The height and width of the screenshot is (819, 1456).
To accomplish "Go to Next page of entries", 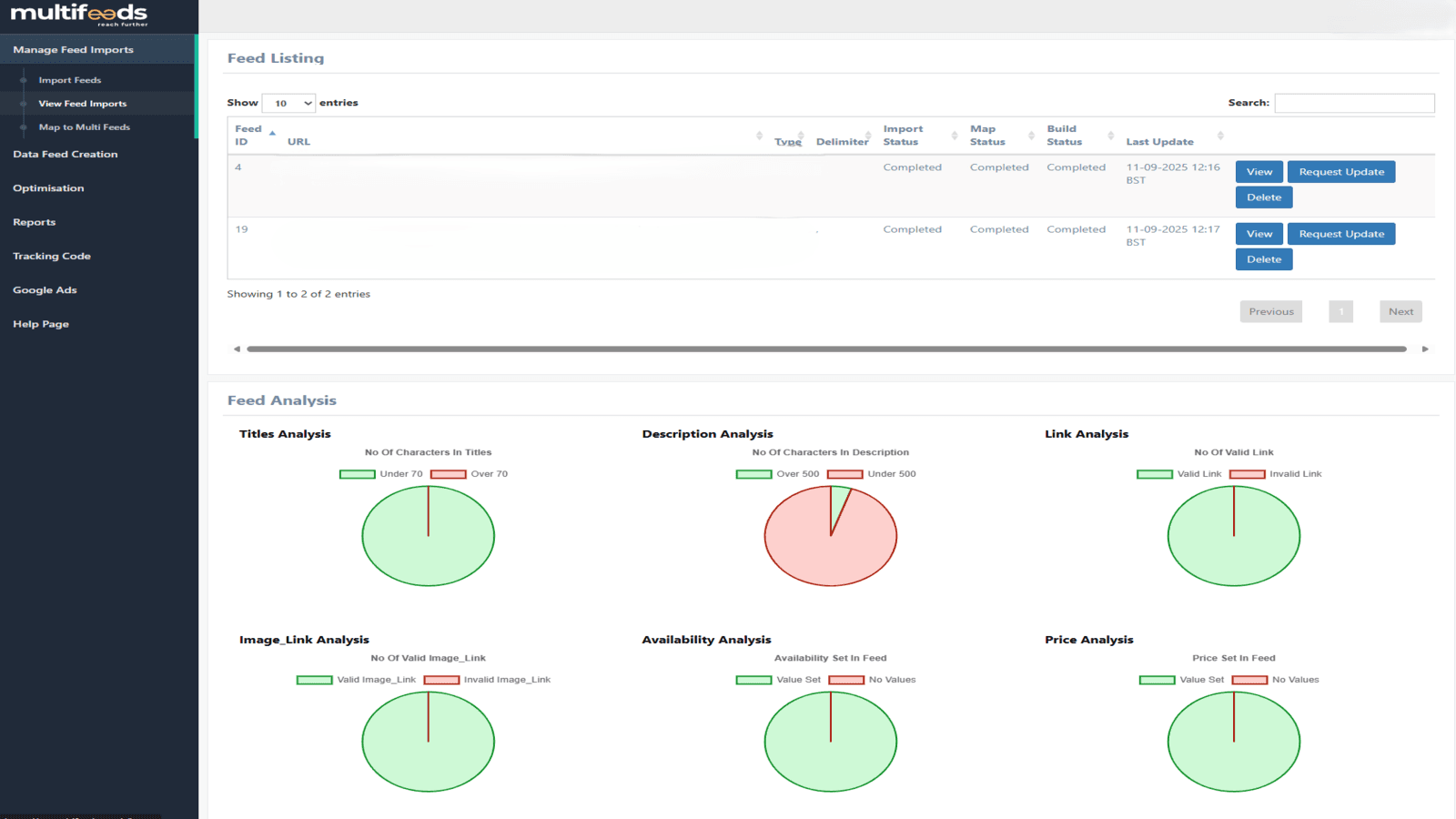I will (1400, 311).
